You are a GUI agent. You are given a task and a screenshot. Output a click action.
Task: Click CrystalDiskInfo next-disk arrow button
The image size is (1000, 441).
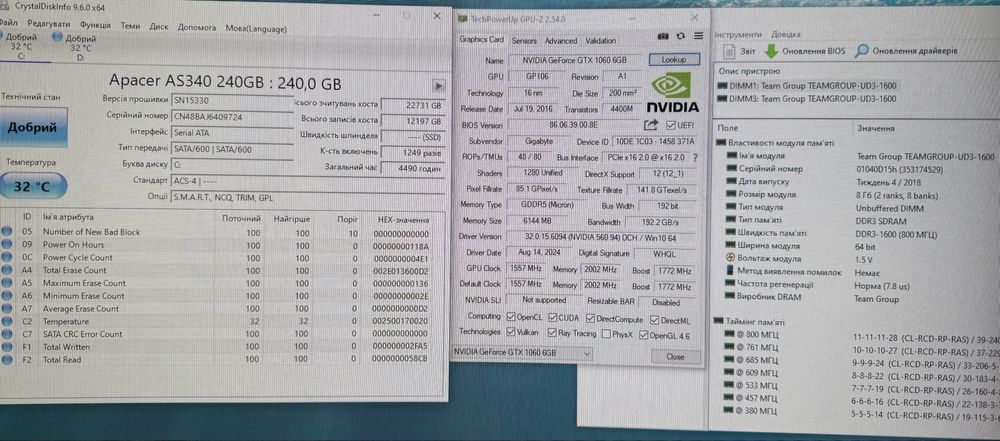click(438, 85)
